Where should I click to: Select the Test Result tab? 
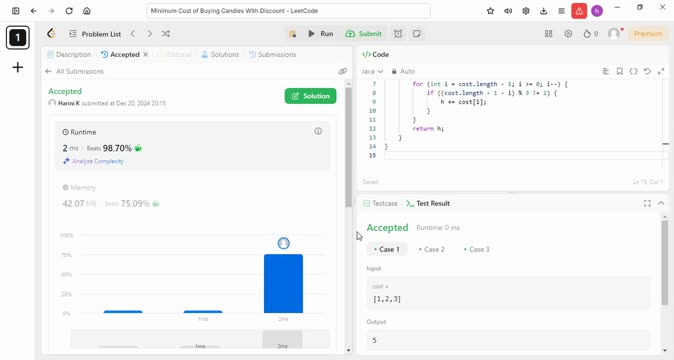click(x=428, y=203)
